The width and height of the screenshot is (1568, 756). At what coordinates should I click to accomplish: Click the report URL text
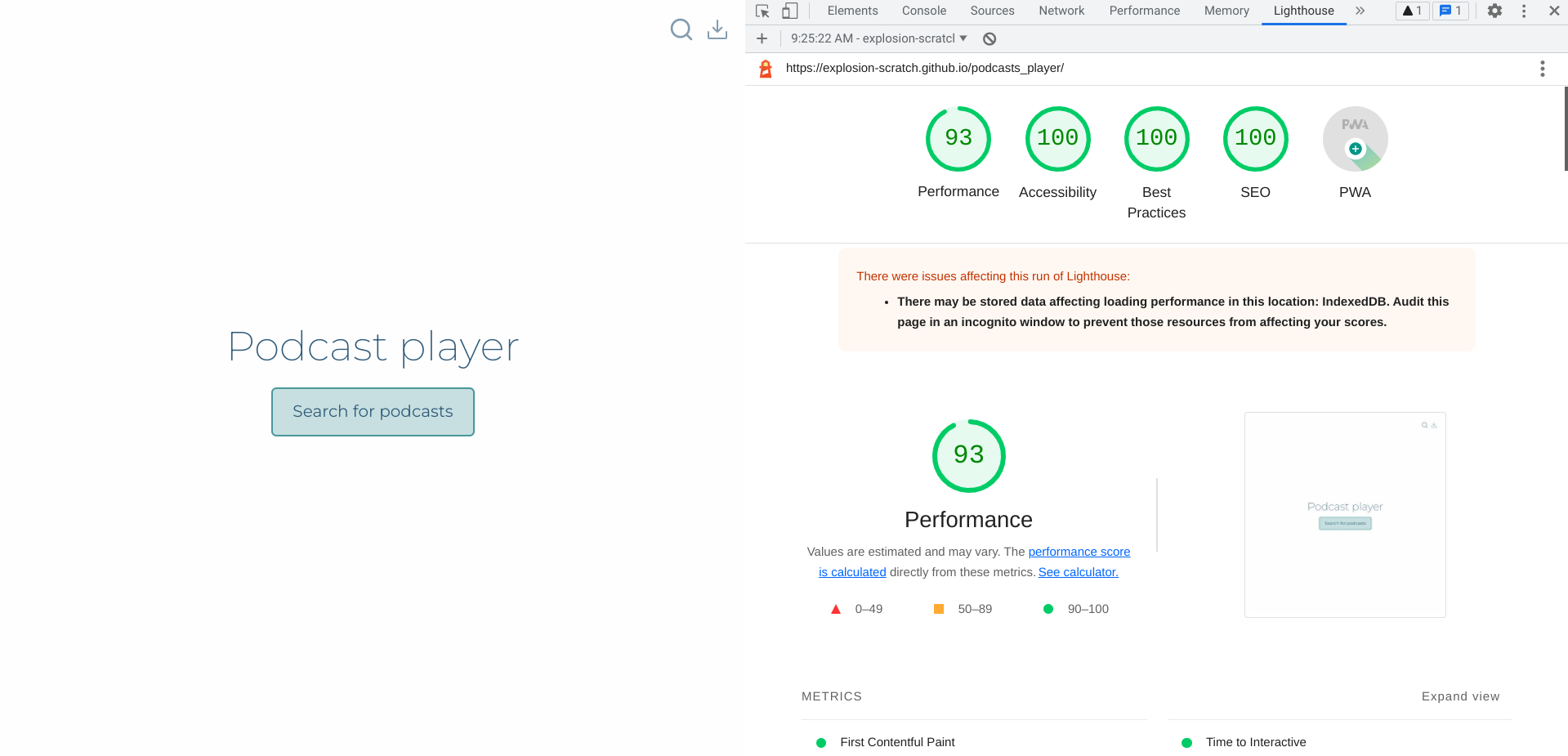coord(924,68)
